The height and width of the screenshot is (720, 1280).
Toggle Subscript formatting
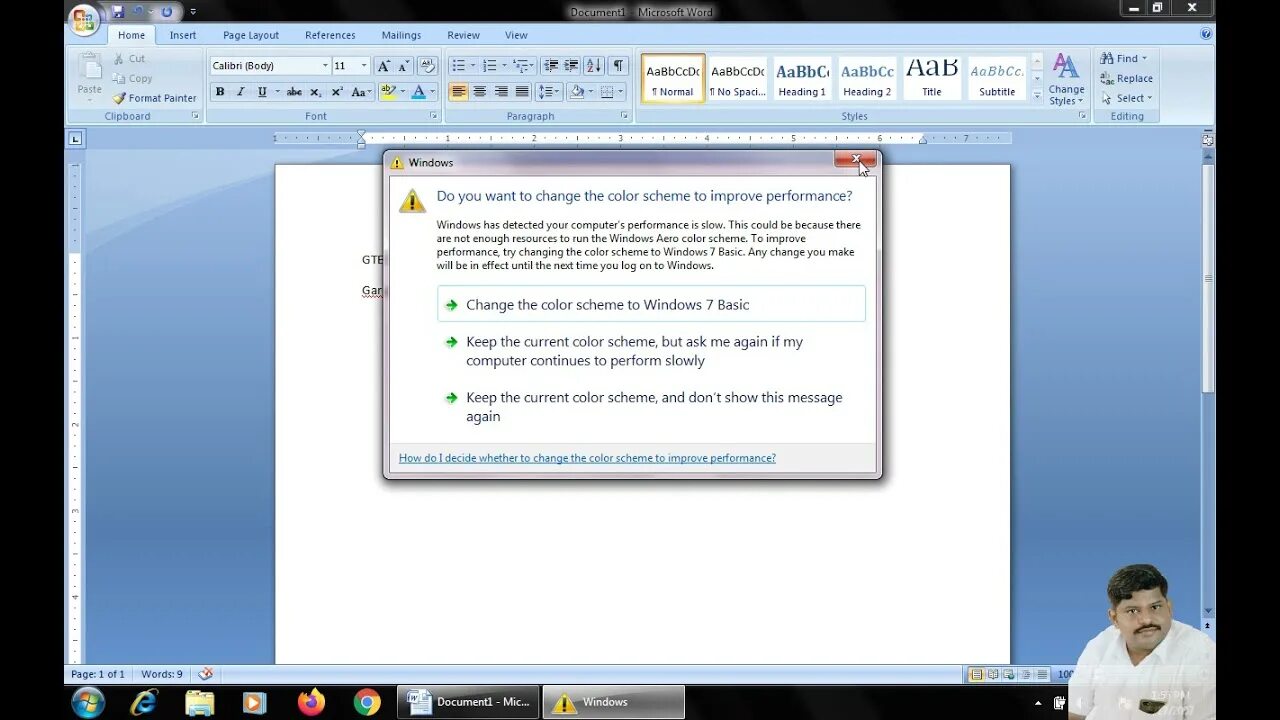pos(315,92)
